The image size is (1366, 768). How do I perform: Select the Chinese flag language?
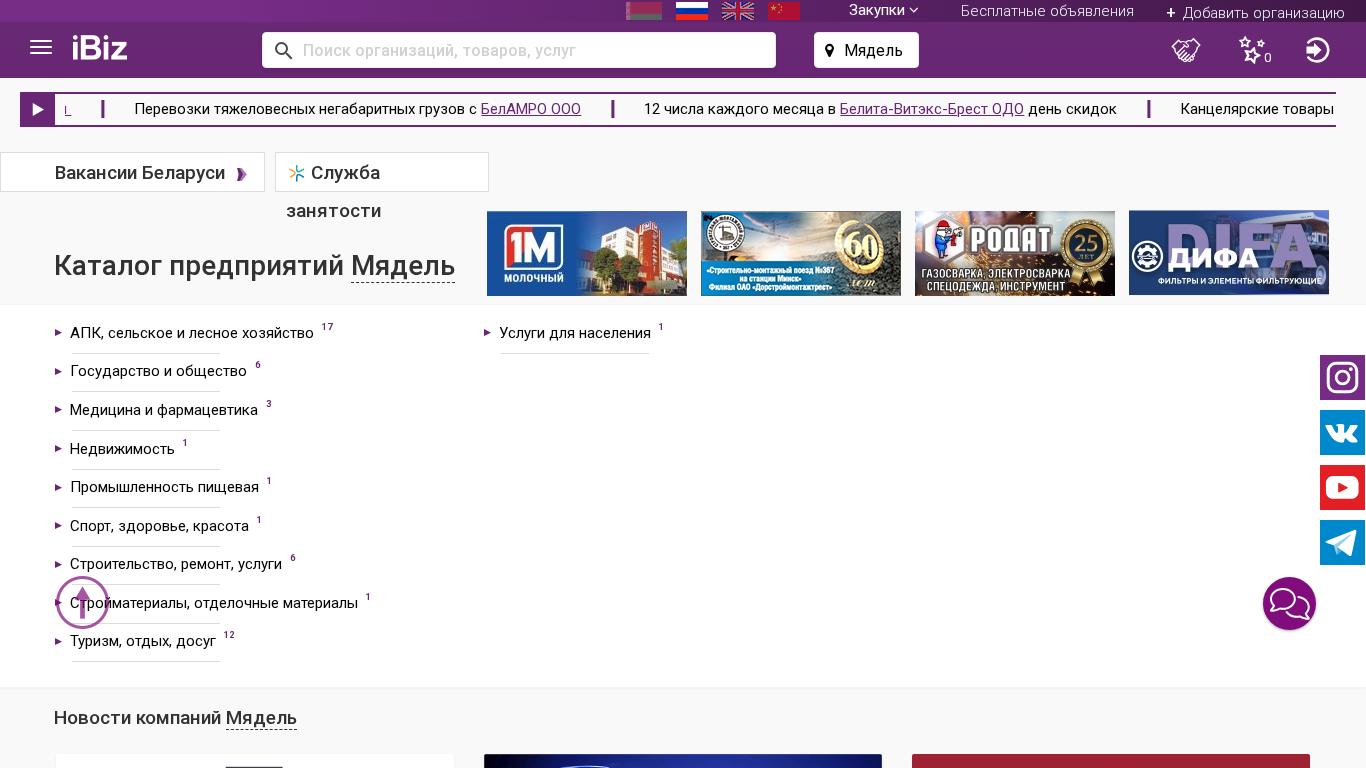point(783,11)
